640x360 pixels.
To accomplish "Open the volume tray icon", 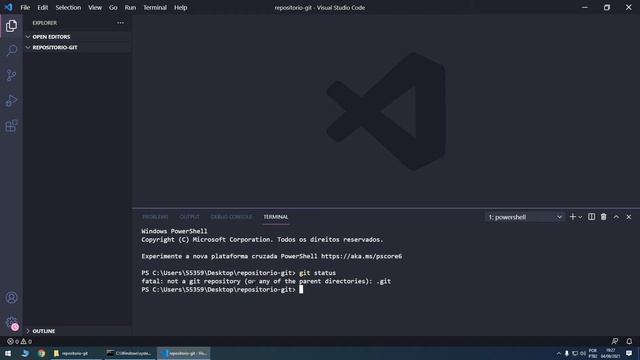I will [583, 353].
